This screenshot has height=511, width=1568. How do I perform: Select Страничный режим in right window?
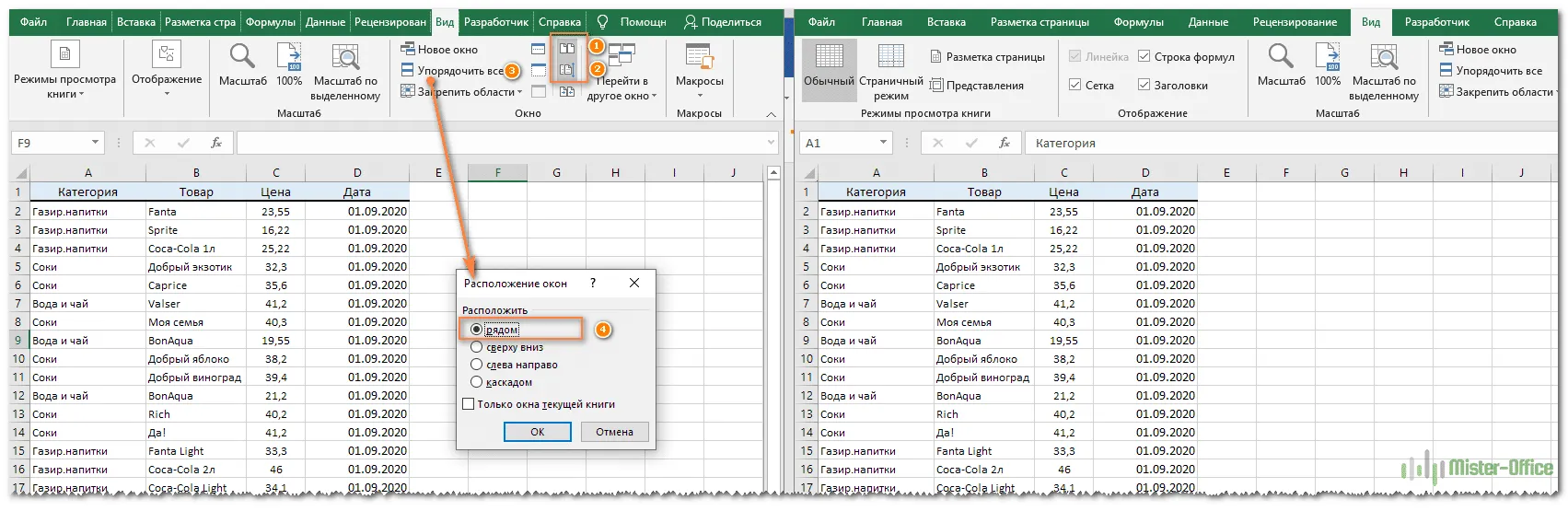click(x=890, y=72)
